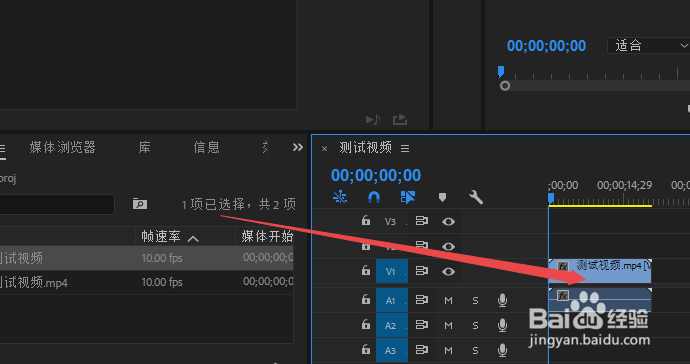The height and width of the screenshot is (364, 690).
Task: Lock track A3 with padlock
Action: 366,349
